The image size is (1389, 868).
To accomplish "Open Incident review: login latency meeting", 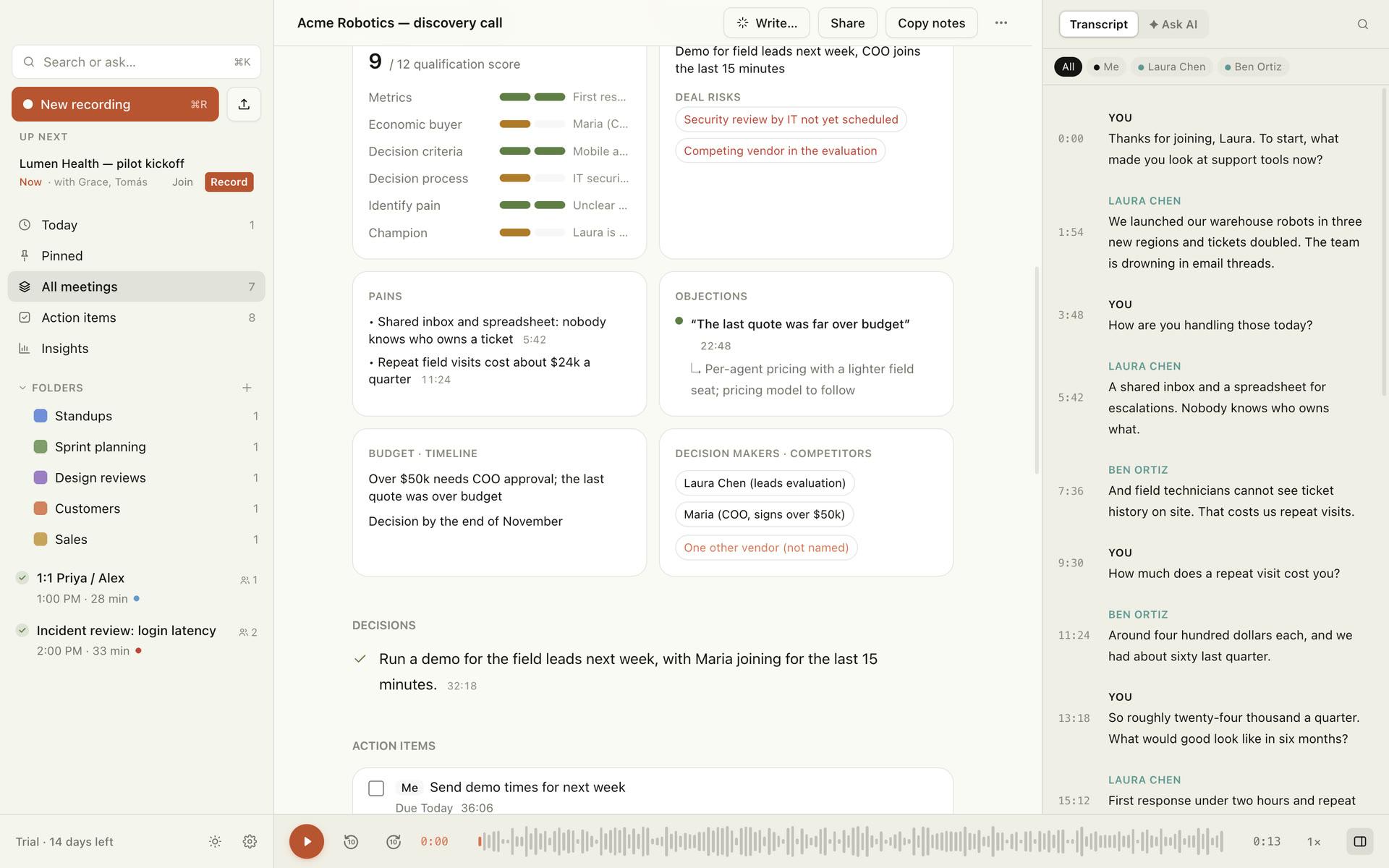I will [136, 640].
